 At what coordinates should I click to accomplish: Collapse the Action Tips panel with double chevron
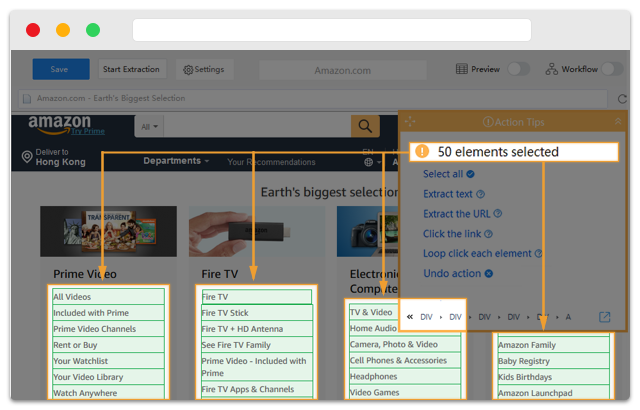(x=618, y=121)
